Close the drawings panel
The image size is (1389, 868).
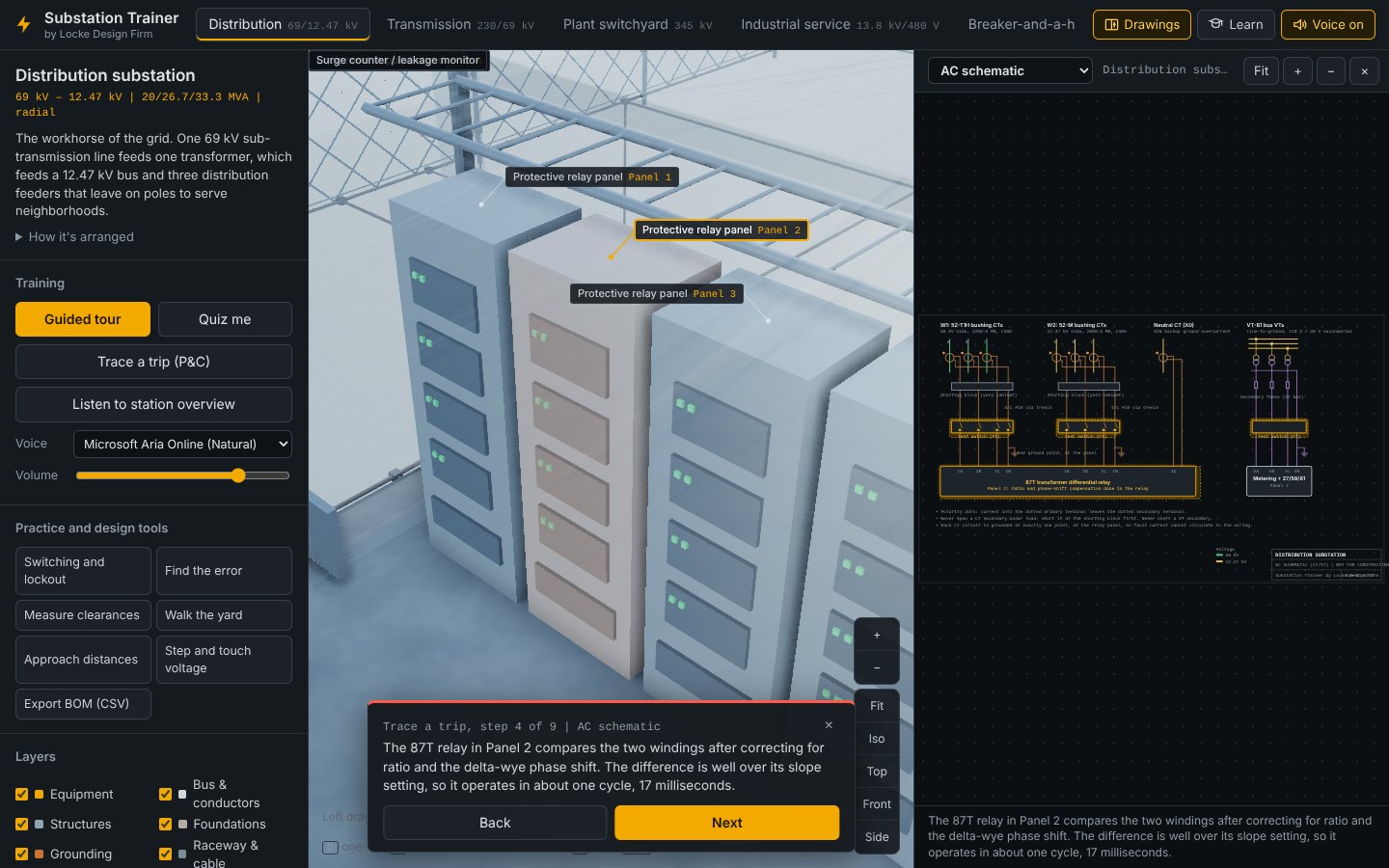pyautogui.click(x=1364, y=71)
